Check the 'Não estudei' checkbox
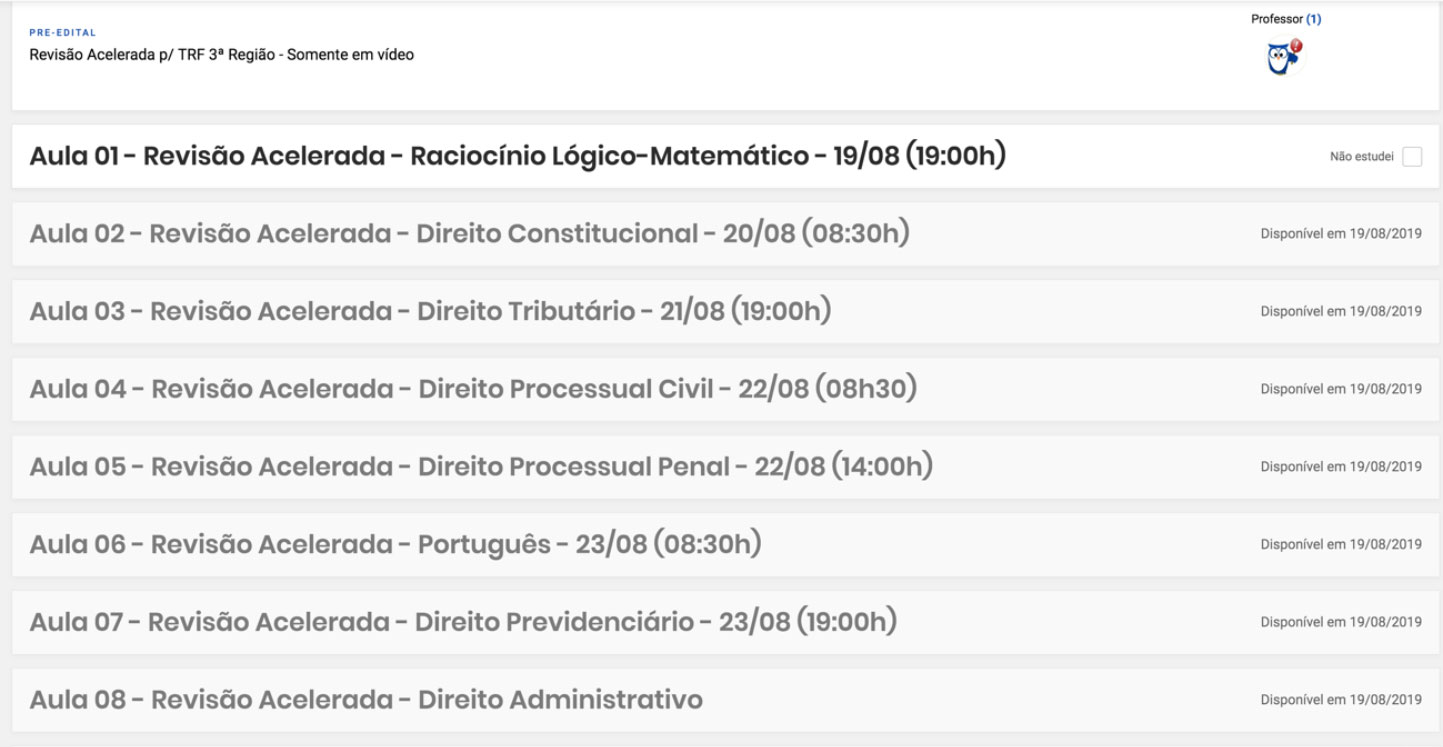This screenshot has width=1443, height=747. [1412, 157]
